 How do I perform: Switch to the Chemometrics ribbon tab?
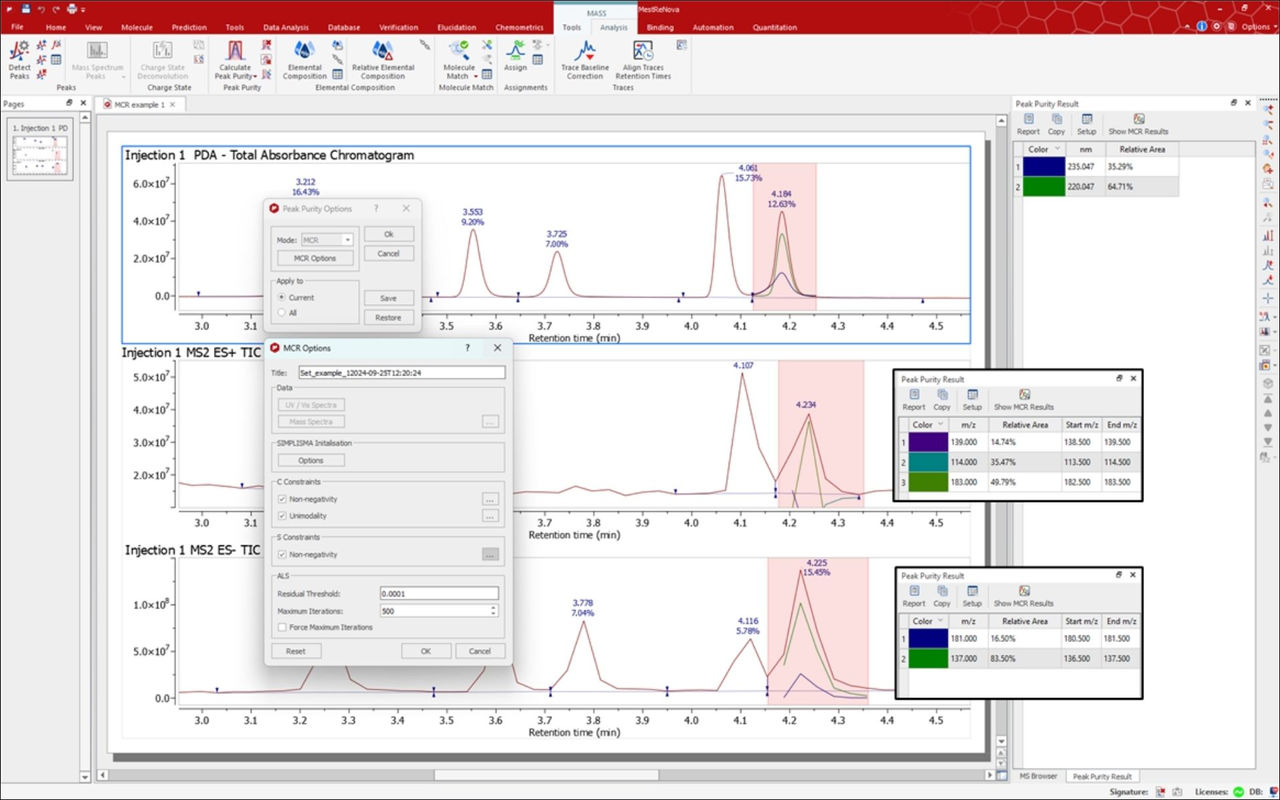click(x=520, y=27)
